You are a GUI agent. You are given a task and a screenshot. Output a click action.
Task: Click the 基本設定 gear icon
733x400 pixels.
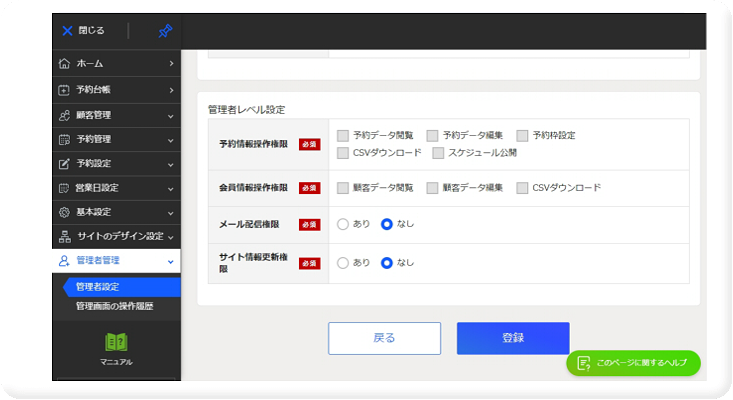coord(65,212)
